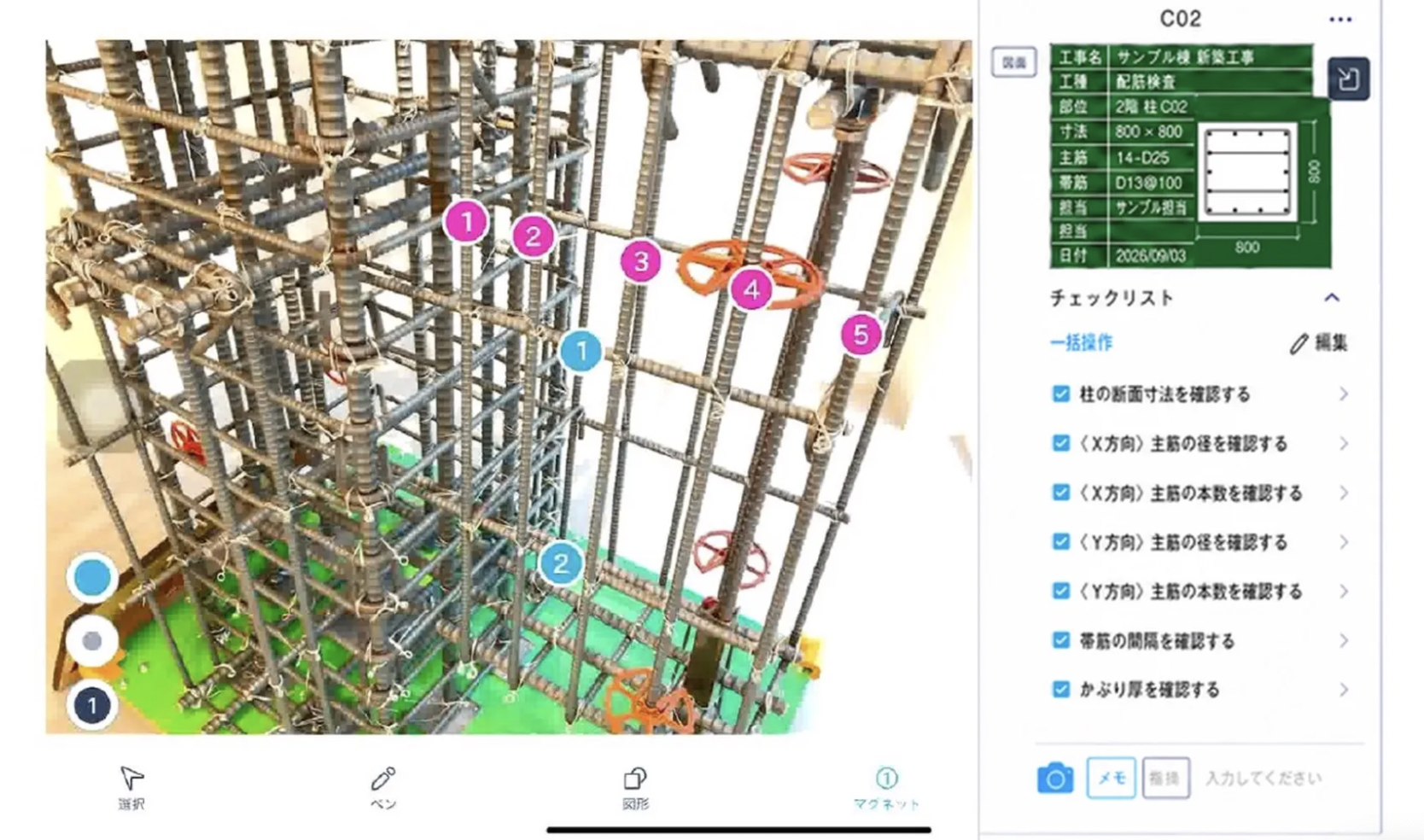Uncheck 柱の断面寸法を確認する checkbox
Screen dimensions: 1424x840
(x=1060, y=394)
